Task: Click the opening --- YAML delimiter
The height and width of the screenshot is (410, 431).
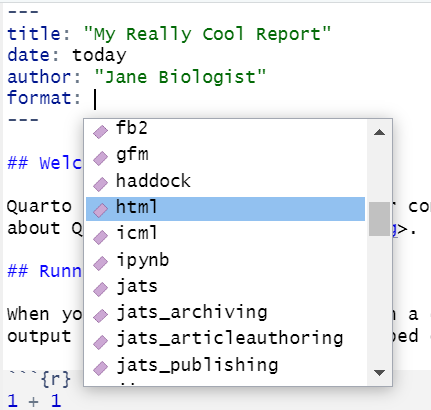Action: coord(23,12)
